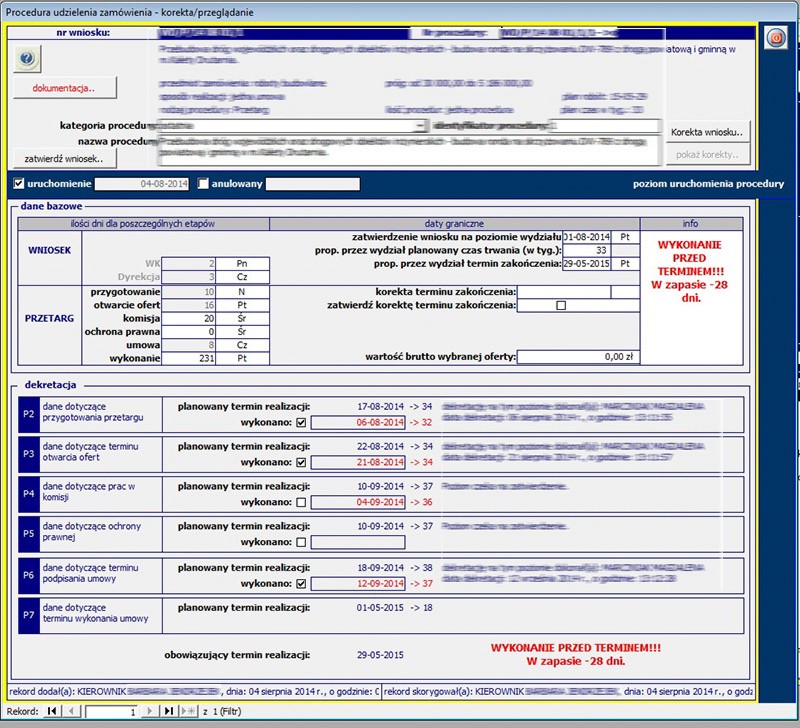Click the 'poziom uruchomienia procedury' text

point(709,184)
